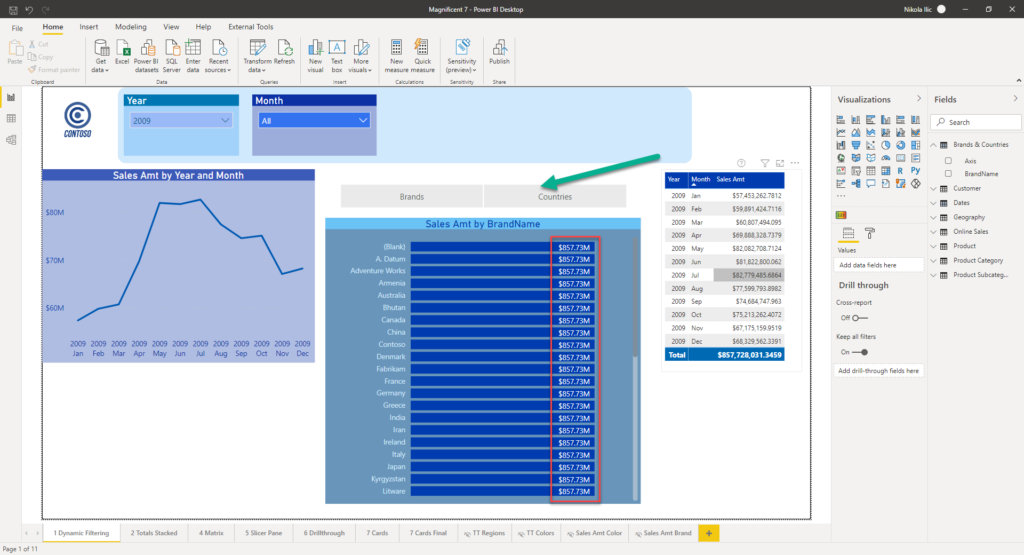Click the Month column header

[701, 179]
